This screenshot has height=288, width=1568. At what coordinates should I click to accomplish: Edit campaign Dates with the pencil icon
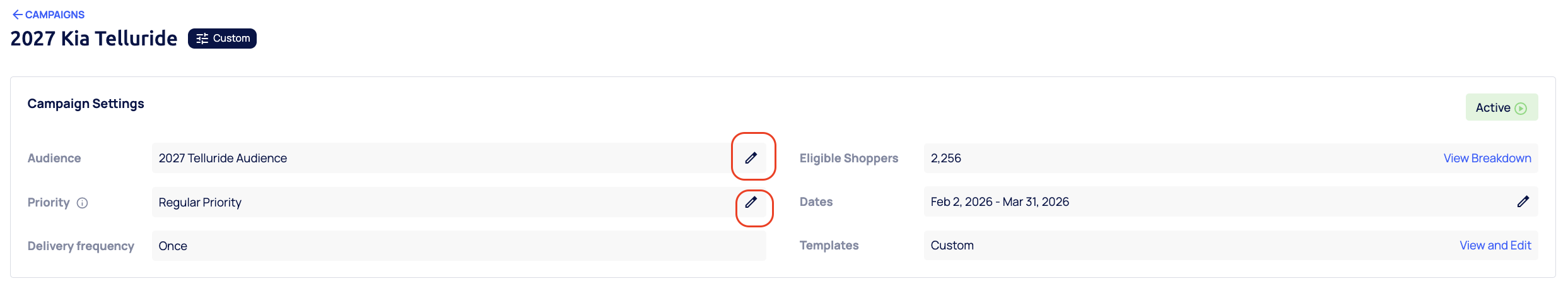click(1523, 201)
